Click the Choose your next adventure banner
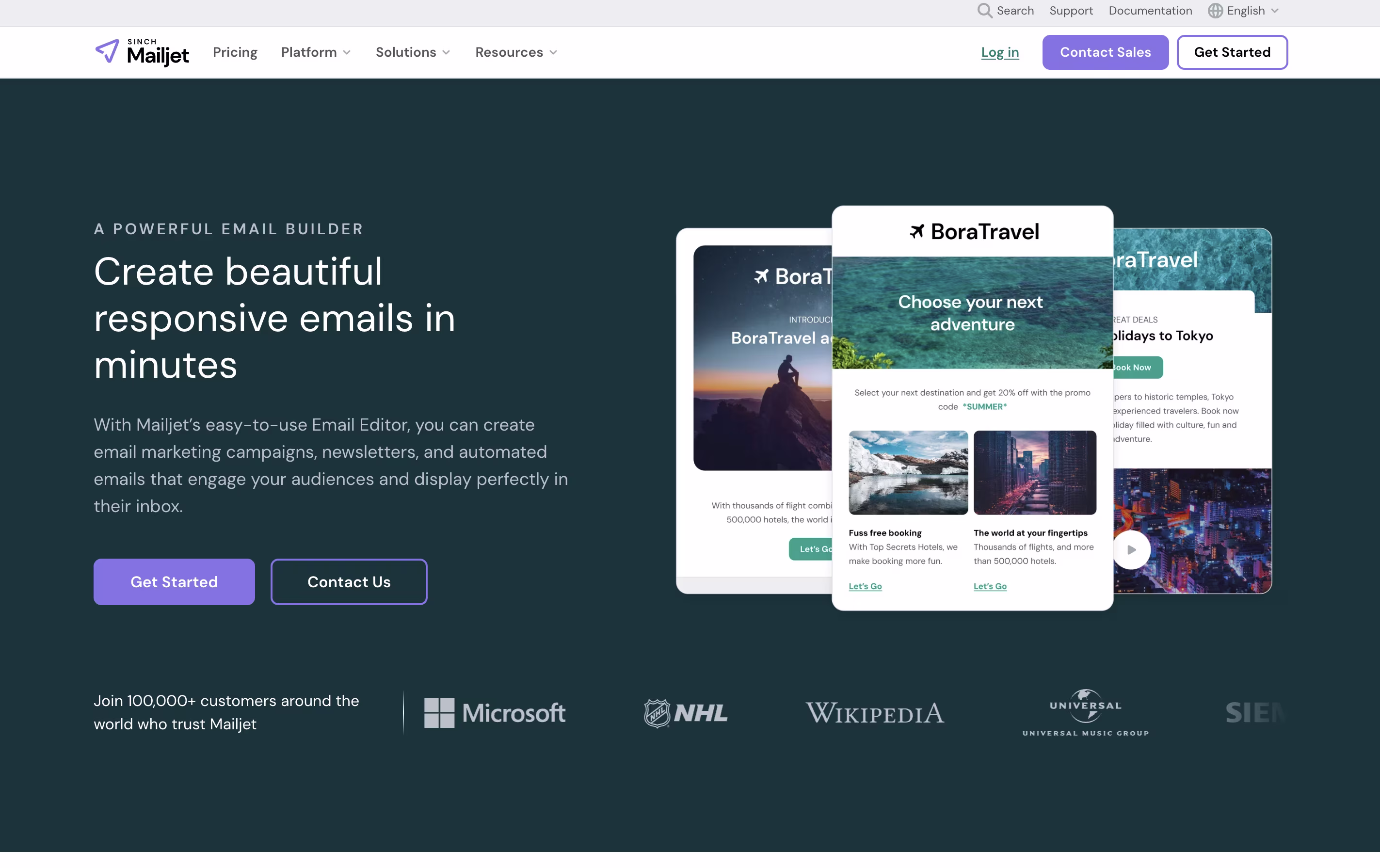The image size is (1380, 868). coord(972,313)
